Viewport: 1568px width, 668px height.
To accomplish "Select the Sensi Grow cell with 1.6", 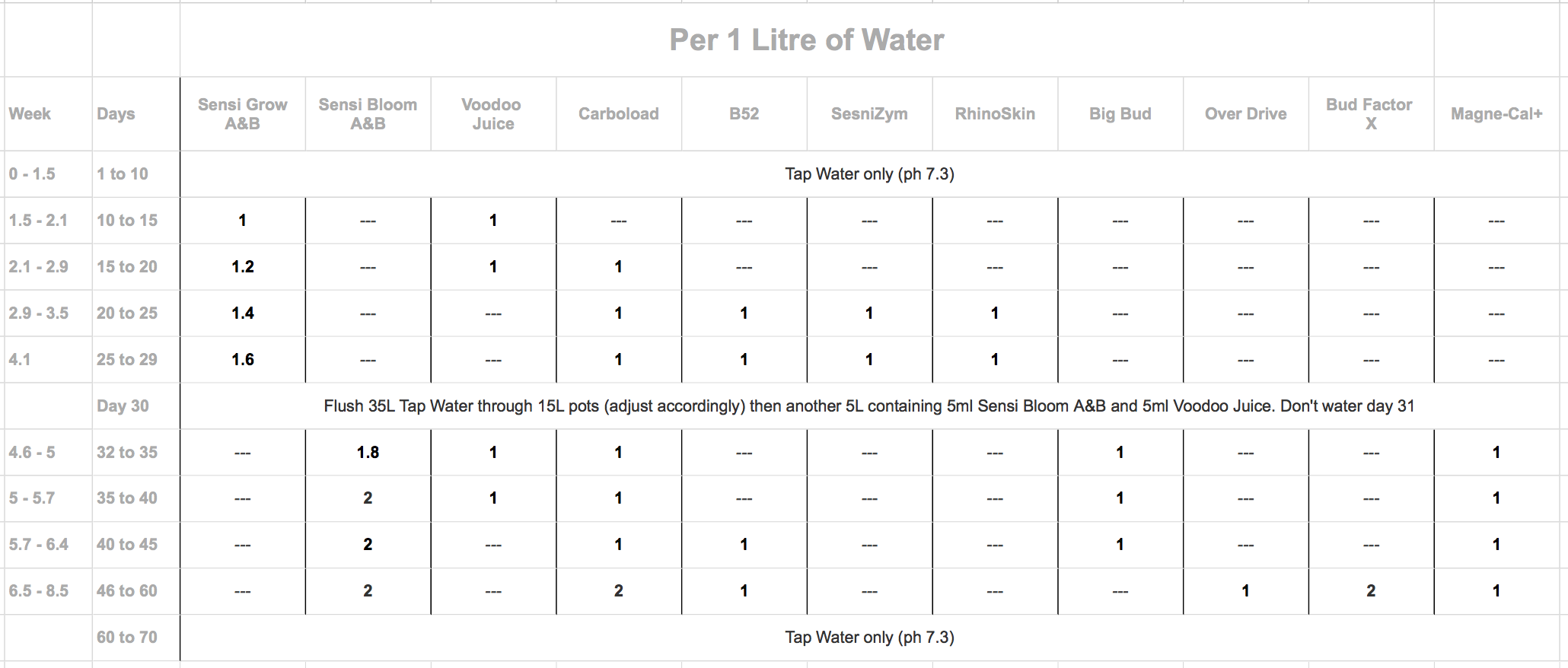I will [243, 360].
